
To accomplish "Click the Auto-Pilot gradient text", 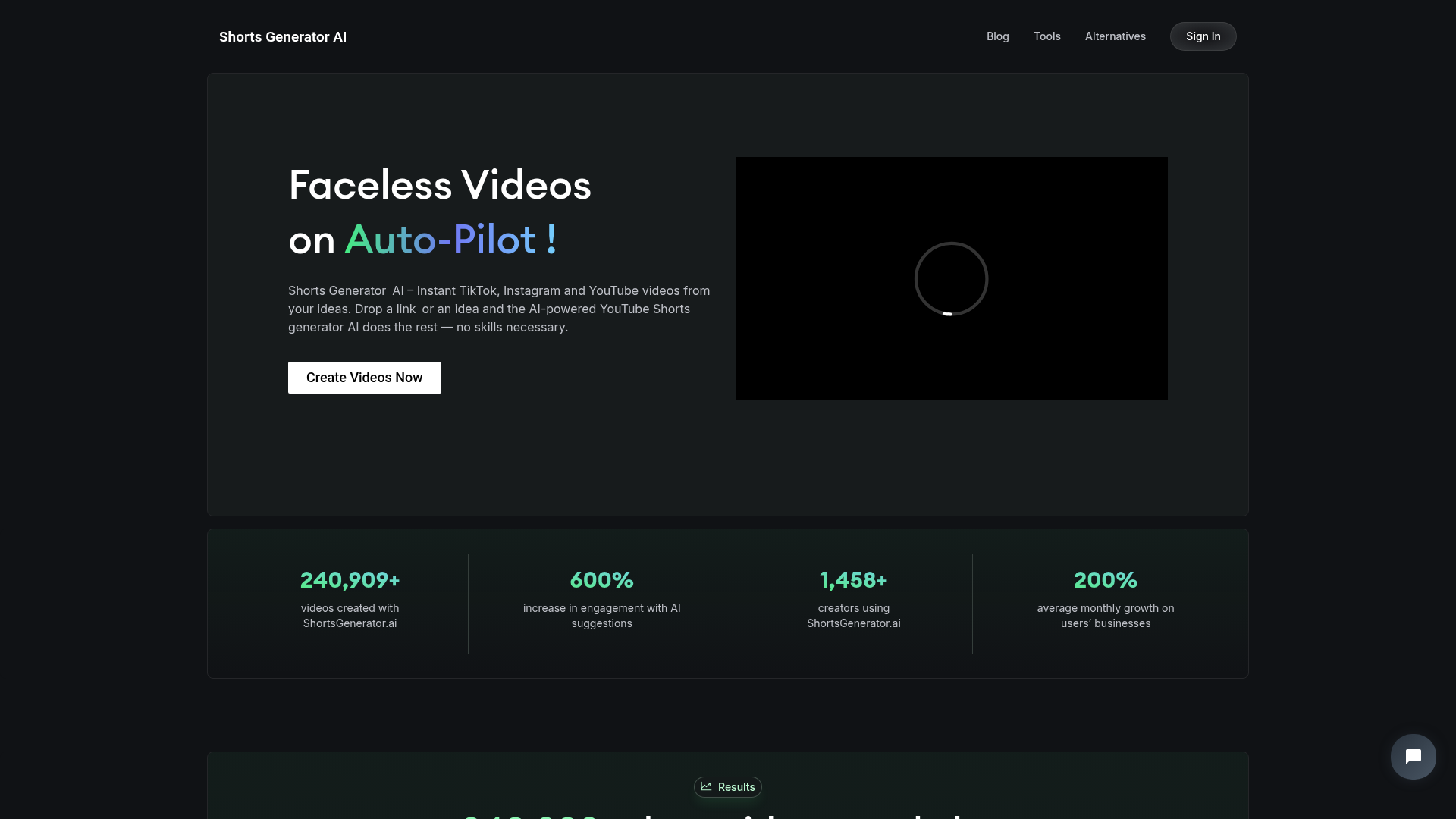I will tap(450, 240).
